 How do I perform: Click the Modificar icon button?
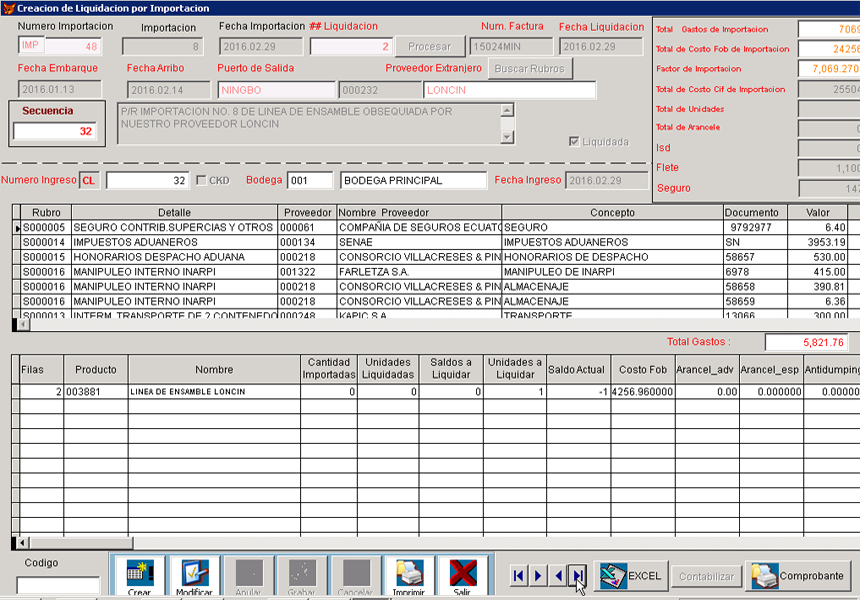[x=194, y=576]
